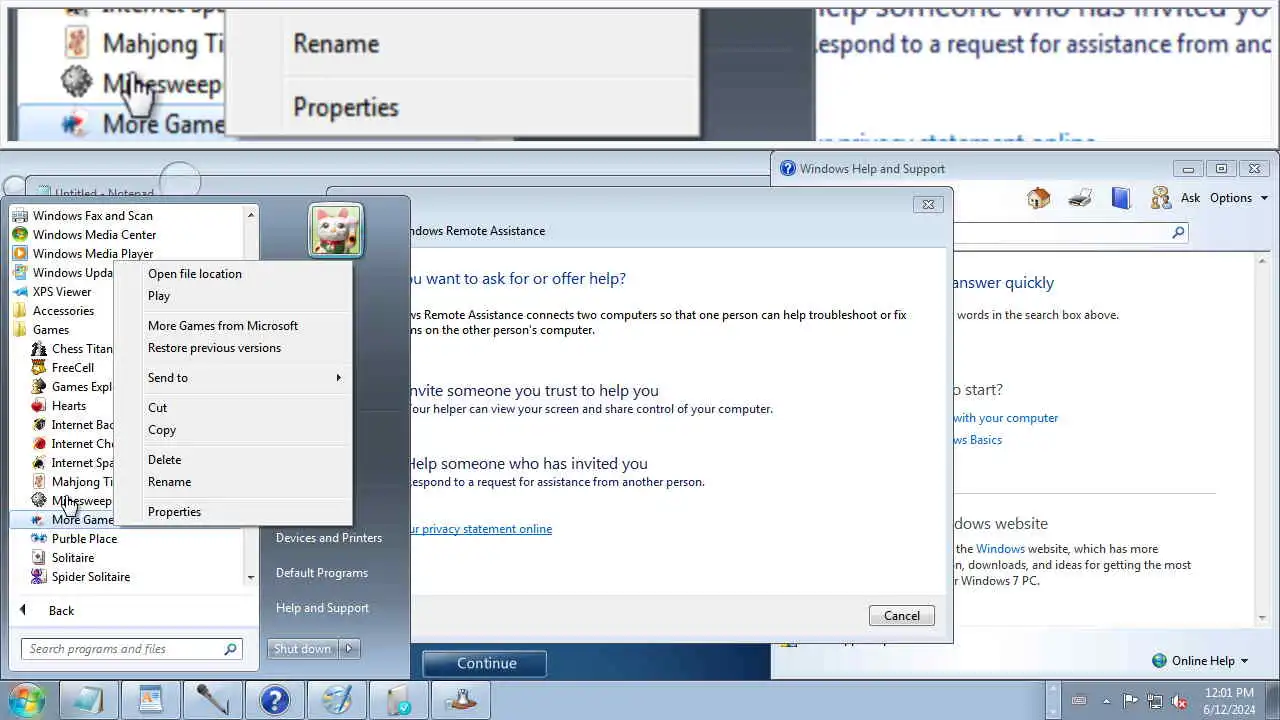
Task: Click the Ask icon in Help toolbar
Action: tap(1175, 198)
